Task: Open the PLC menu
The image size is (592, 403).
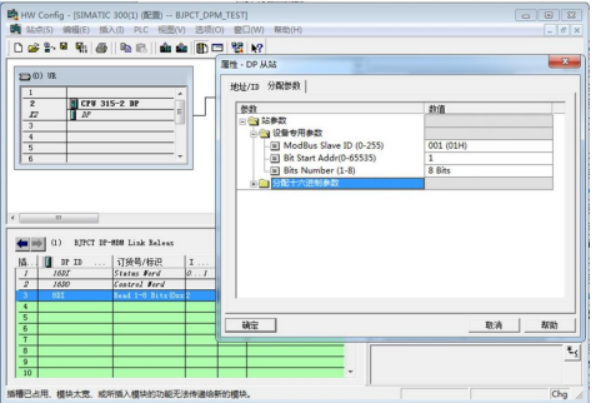Action: click(x=141, y=30)
